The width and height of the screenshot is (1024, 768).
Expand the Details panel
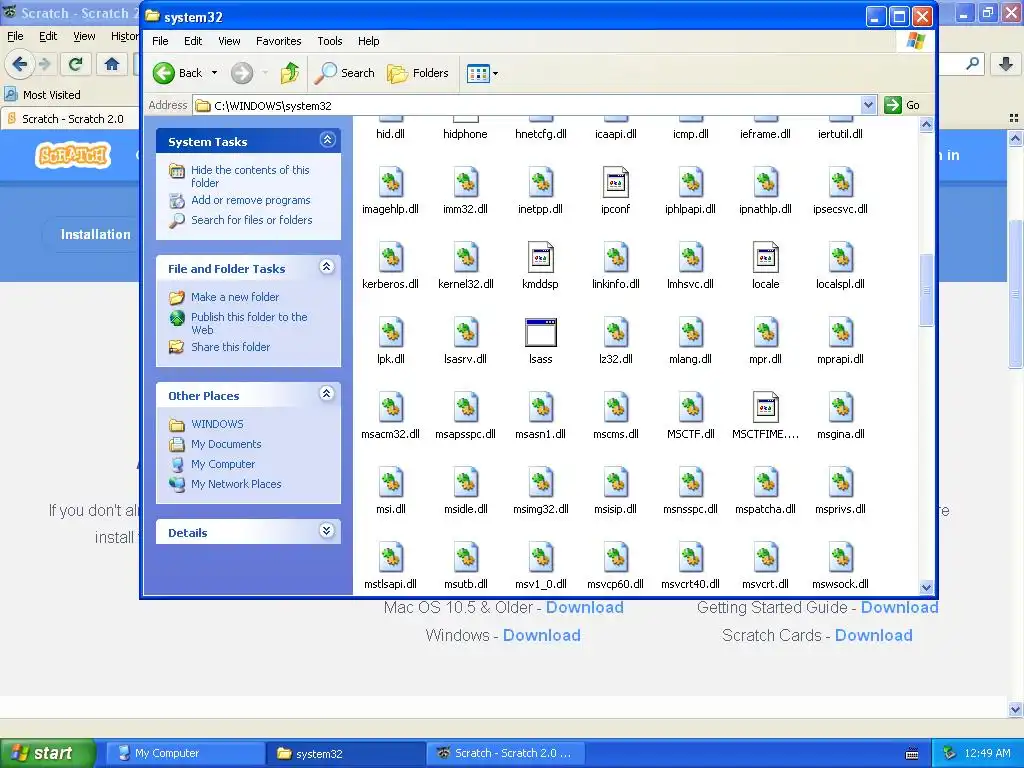[x=327, y=530]
